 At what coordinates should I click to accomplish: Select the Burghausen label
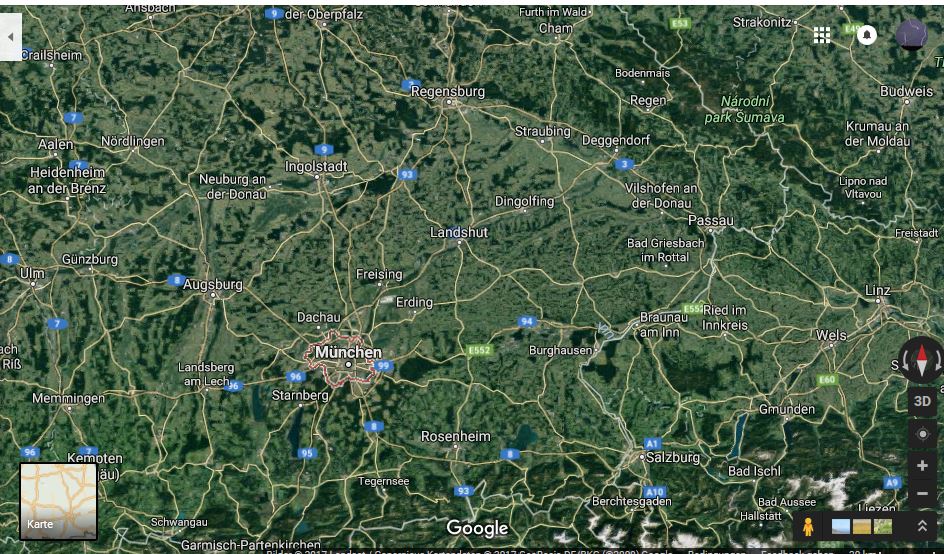(x=560, y=350)
